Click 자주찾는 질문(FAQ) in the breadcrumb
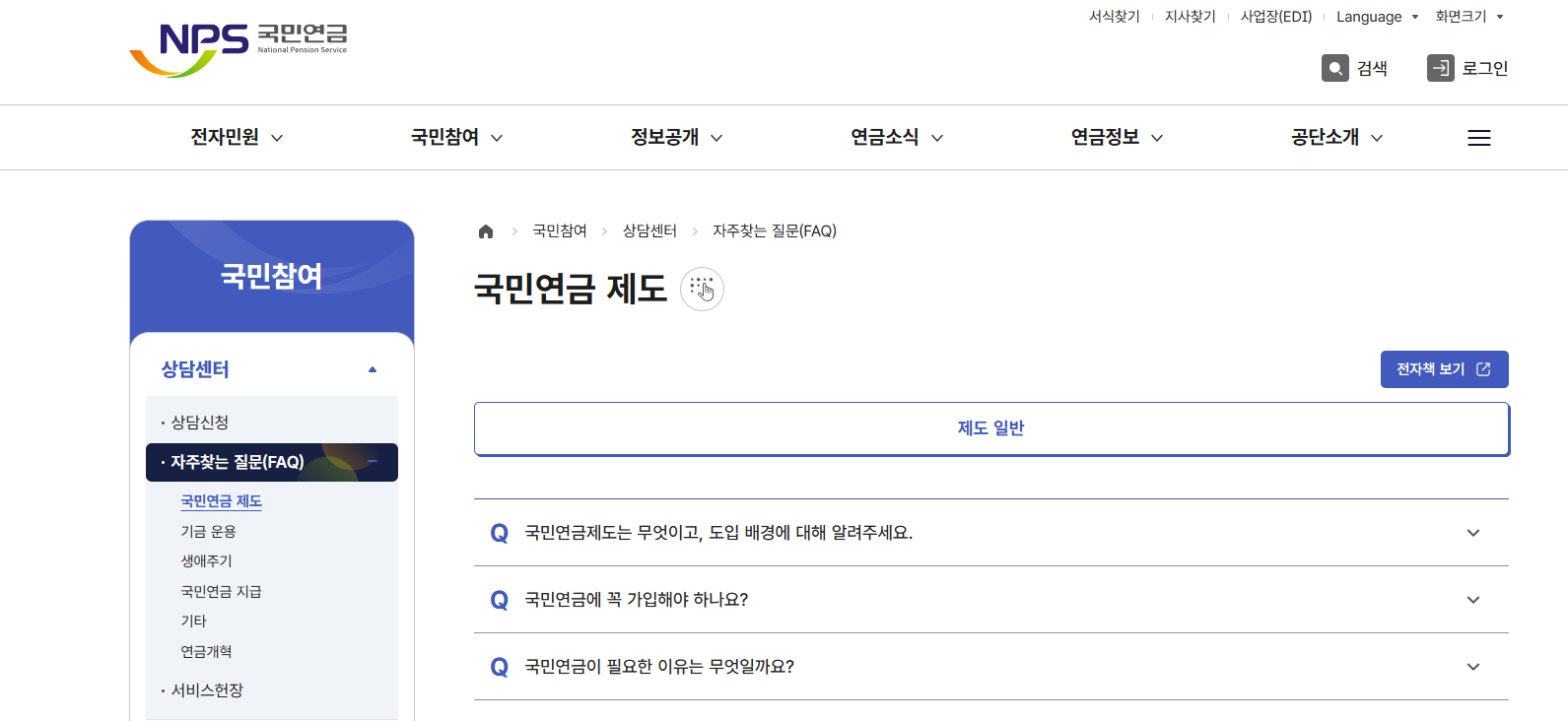The image size is (1568, 721). click(775, 230)
